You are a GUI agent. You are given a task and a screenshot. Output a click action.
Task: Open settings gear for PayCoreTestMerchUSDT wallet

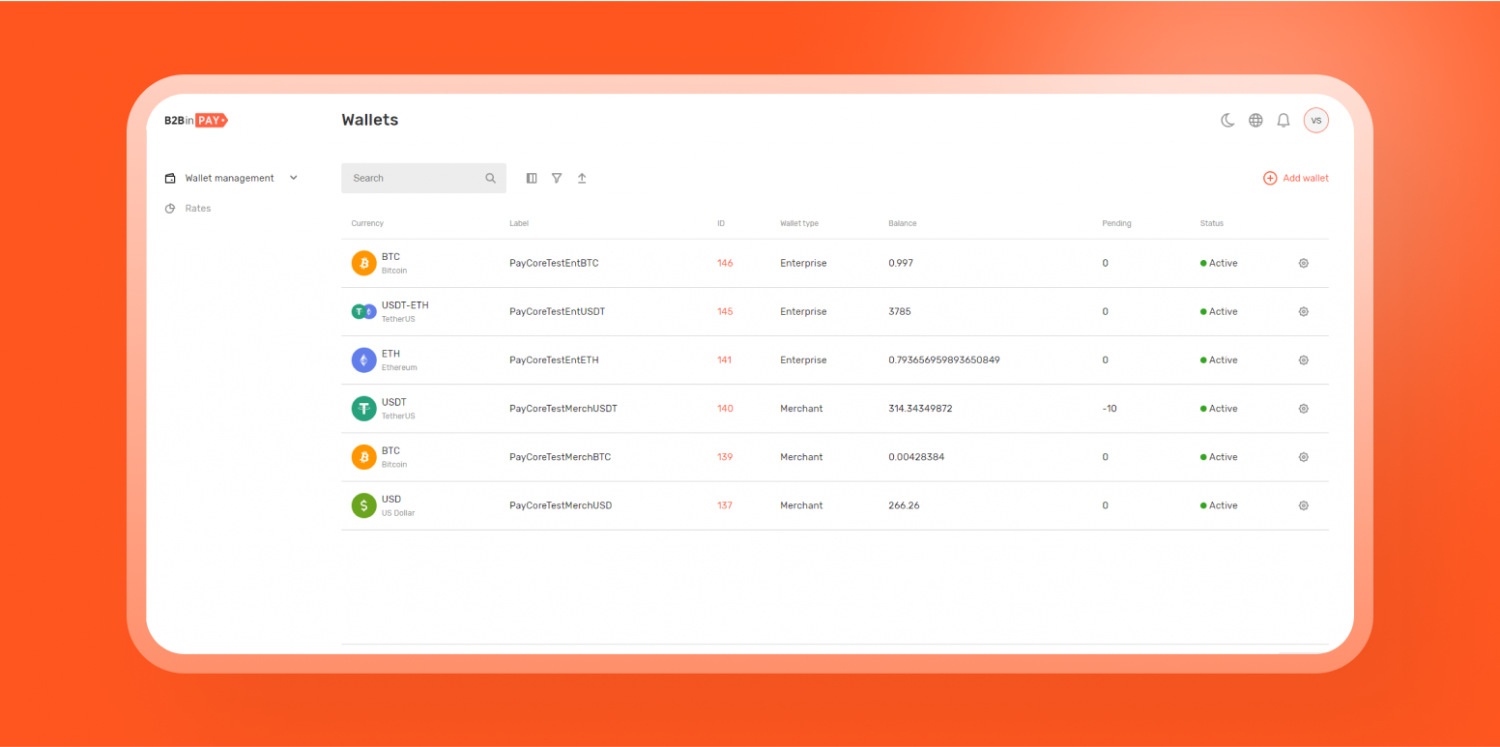(x=1303, y=408)
